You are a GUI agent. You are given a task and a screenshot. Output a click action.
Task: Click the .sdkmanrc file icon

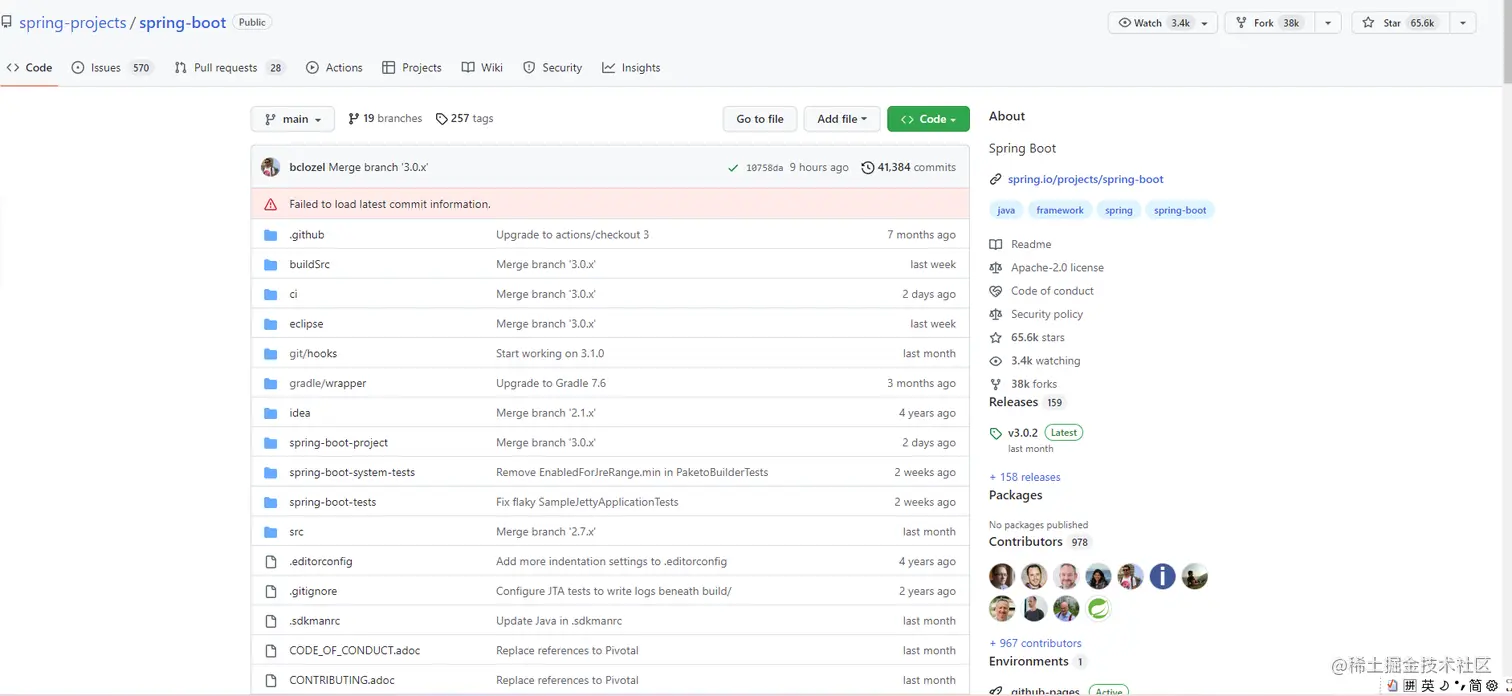pyautogui.click(x=270, y=621)
